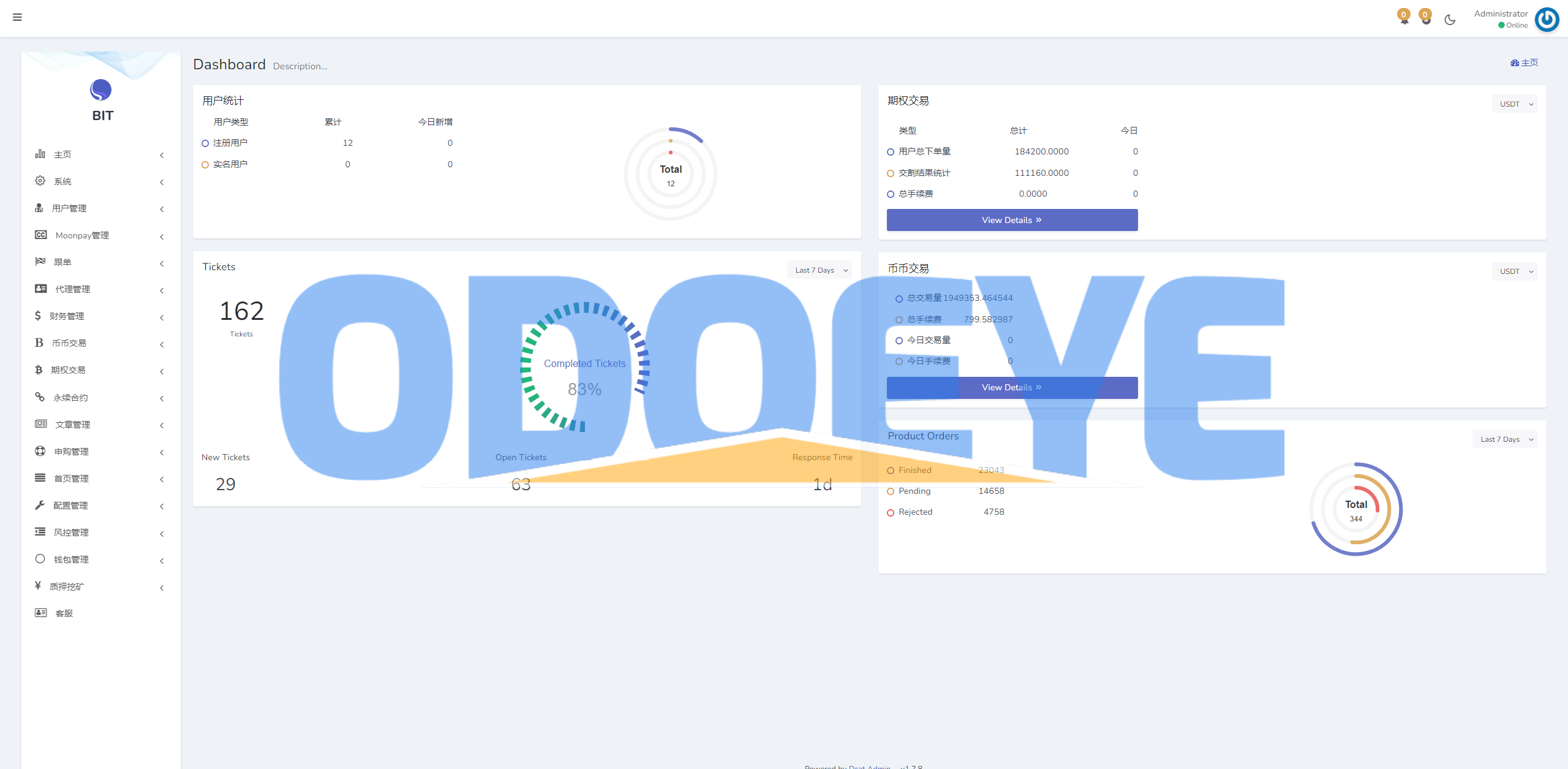Click the 代理管理 sidebar icon
The width and height of the screenshot is (1568, 769).
(x=37, y=289)
